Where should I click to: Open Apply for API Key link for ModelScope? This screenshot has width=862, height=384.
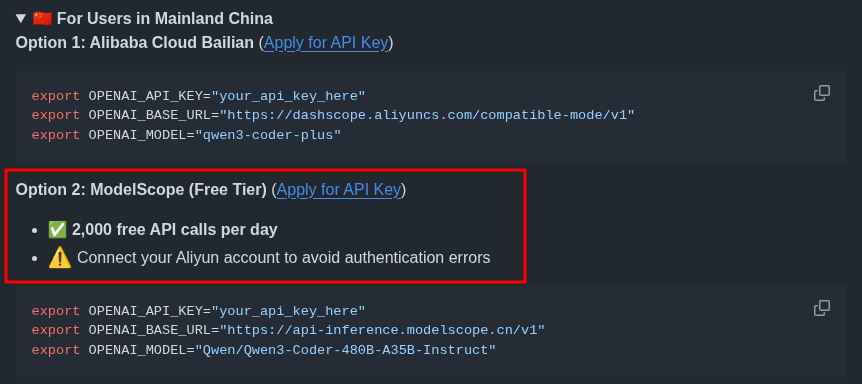click(x=339, y=190)
